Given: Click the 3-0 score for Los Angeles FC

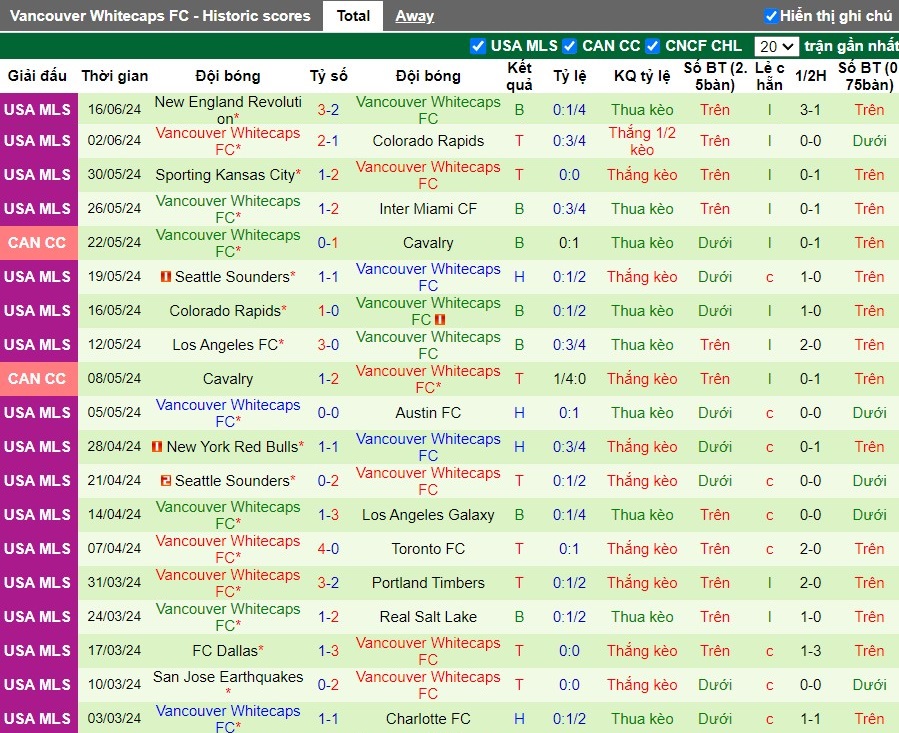Looking at the screenshot, I should (329, 345).
